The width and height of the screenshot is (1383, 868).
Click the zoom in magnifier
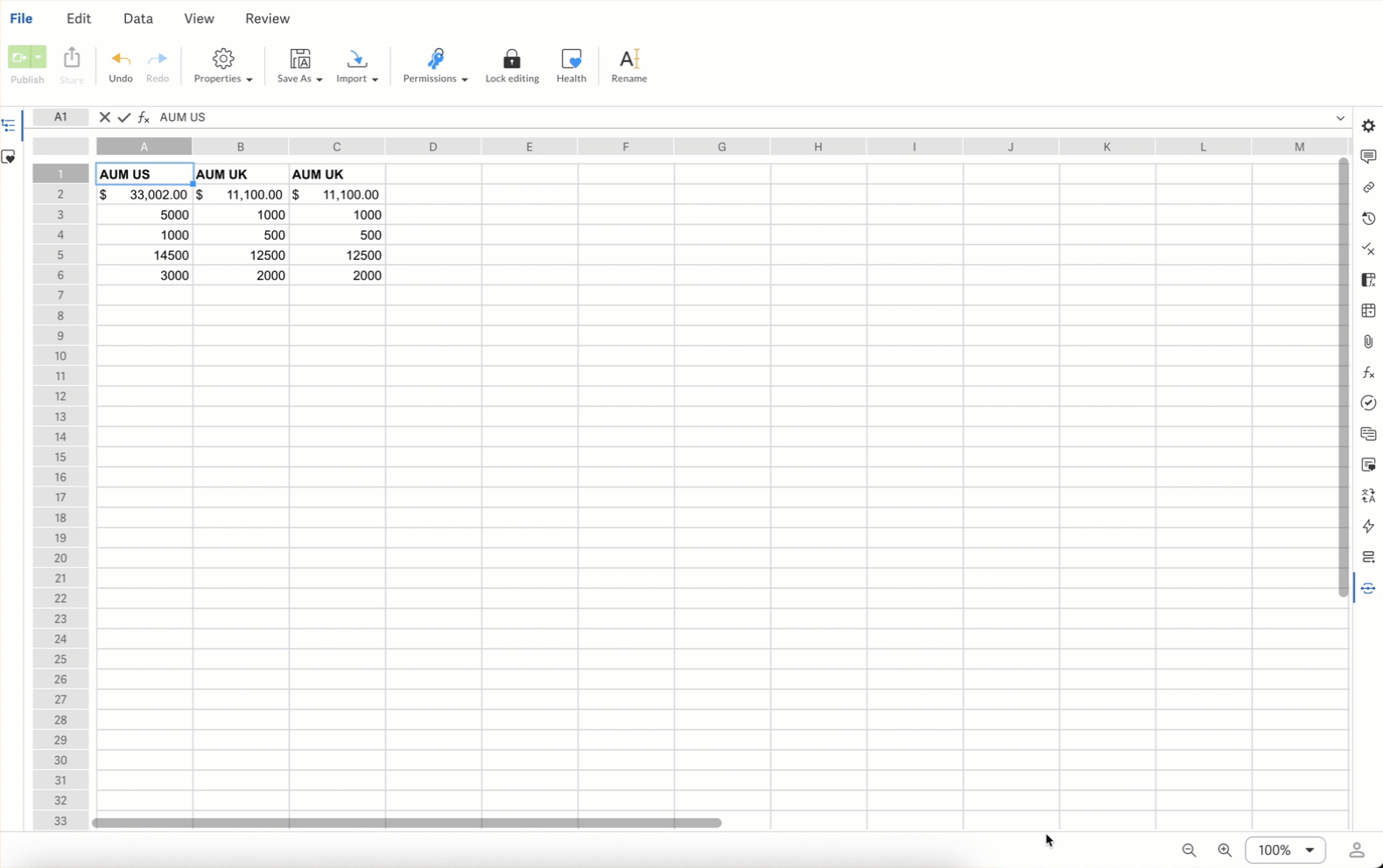click(x=1225, y=850)
